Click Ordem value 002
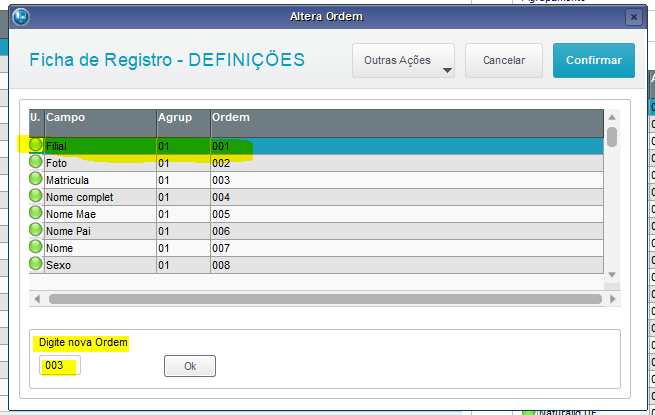The width and height of the screenshot is (655, 415). tap(221, 163)
